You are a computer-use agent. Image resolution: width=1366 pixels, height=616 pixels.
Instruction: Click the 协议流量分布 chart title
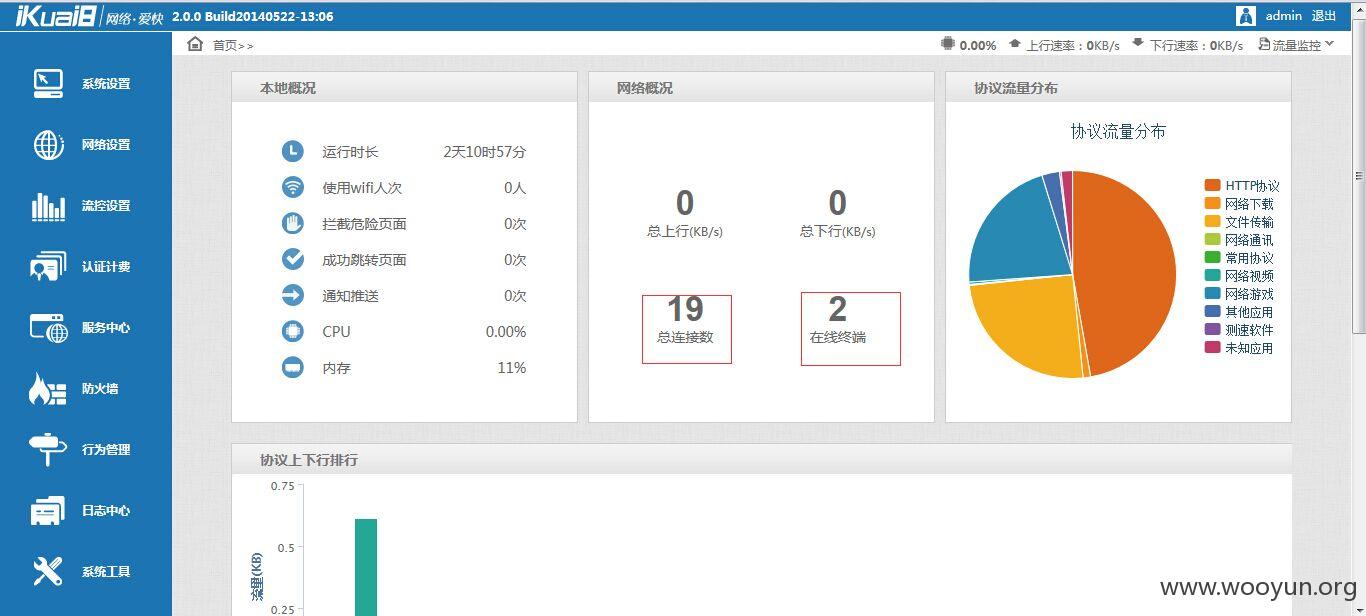point(1118,132)
